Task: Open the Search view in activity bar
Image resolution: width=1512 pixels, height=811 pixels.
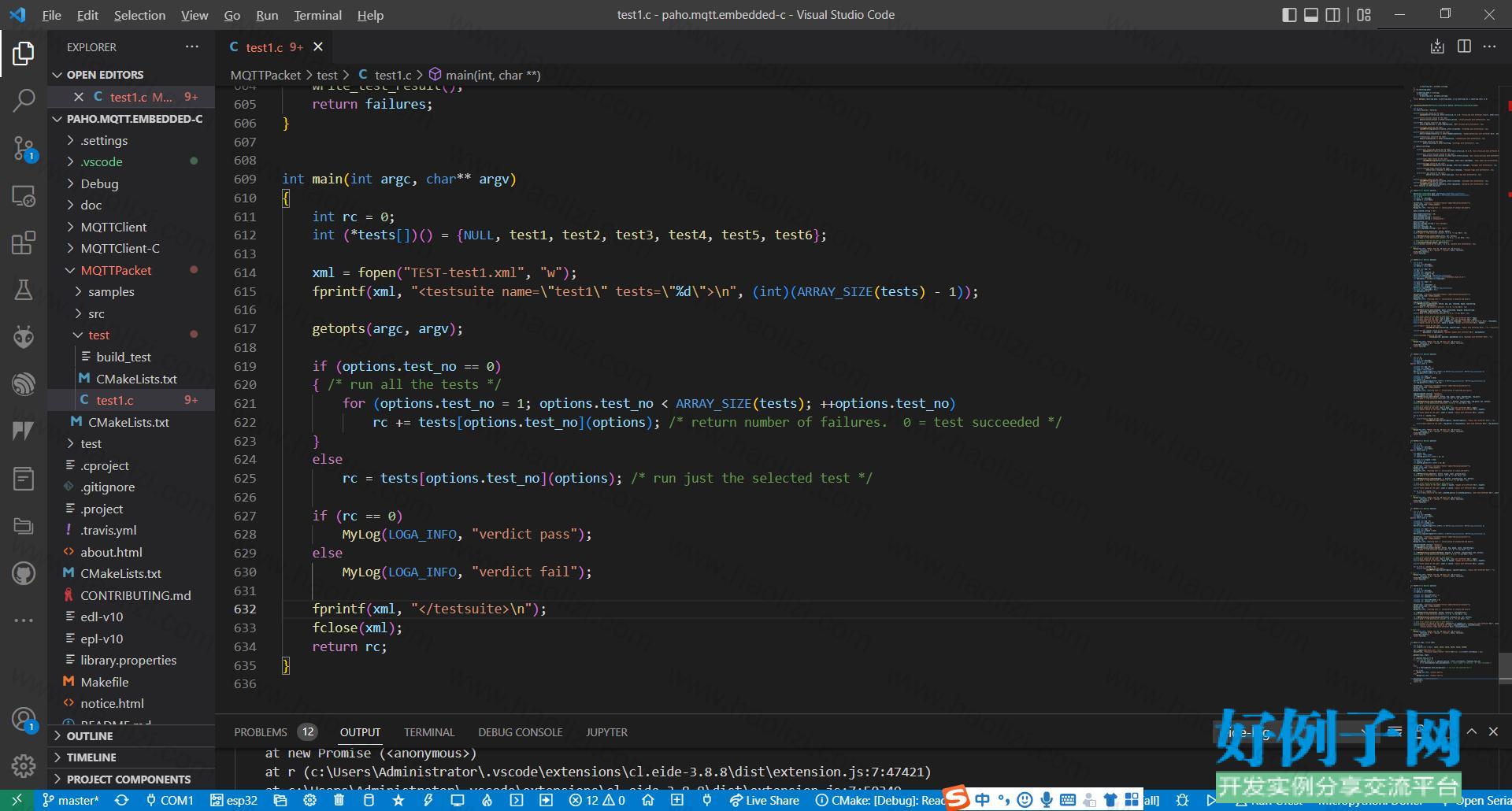Action: click(x=24, y=101)
